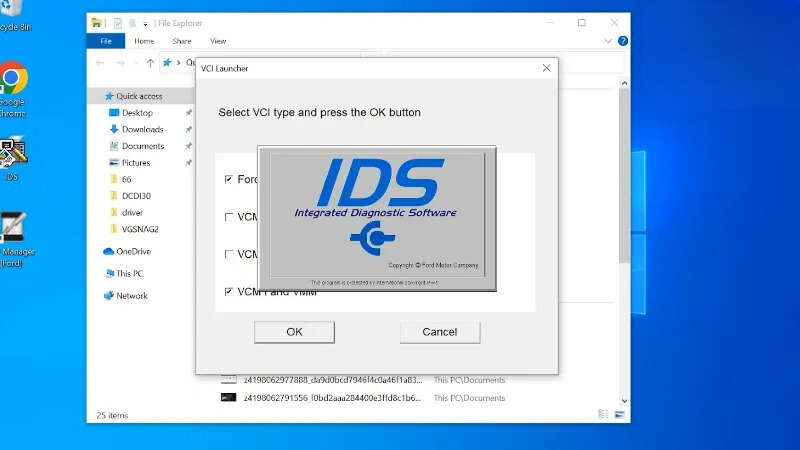The image size is (800, 450).
Task: Open folder 66 in navigation pane
Action: coord(126,179)
